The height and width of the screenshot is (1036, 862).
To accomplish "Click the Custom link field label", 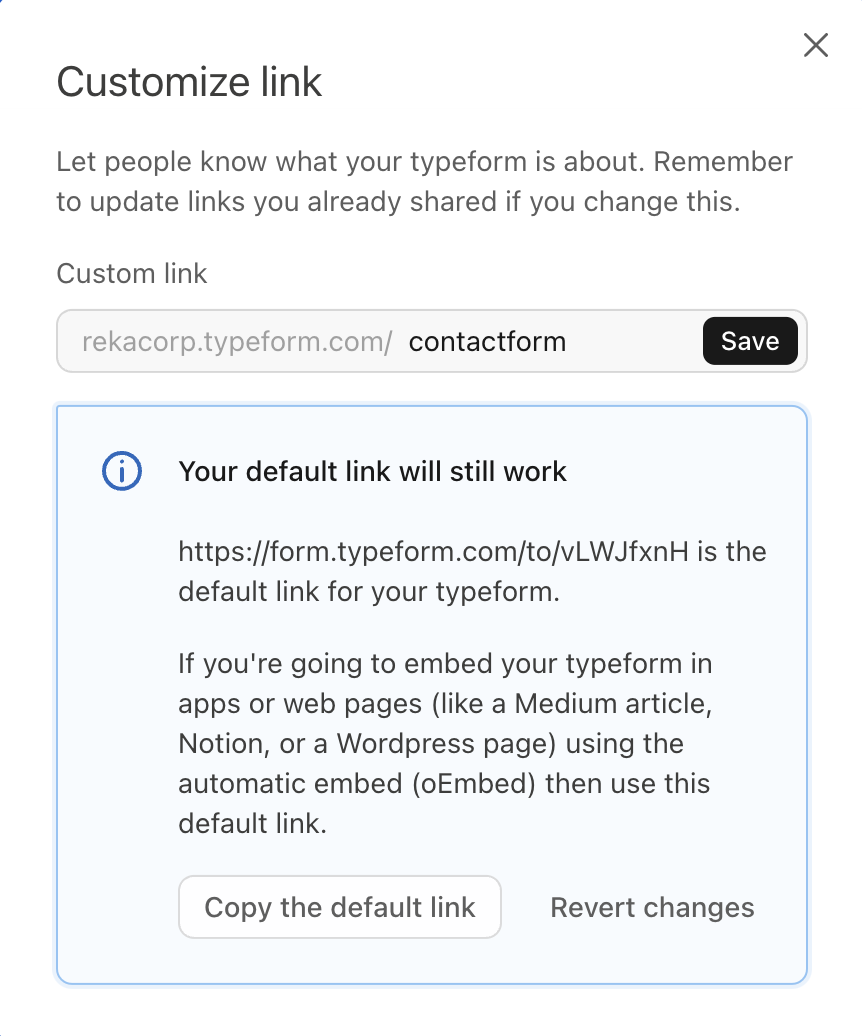I will (131, 274).
